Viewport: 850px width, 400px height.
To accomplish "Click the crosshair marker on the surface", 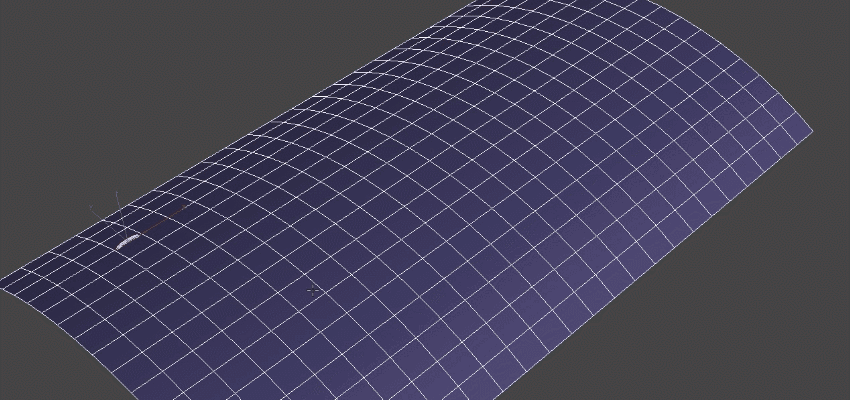I will [x=313, y=291].
